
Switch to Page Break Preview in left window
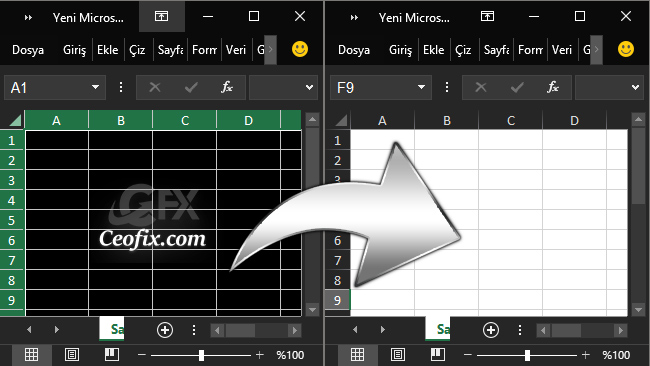[112, 355]
